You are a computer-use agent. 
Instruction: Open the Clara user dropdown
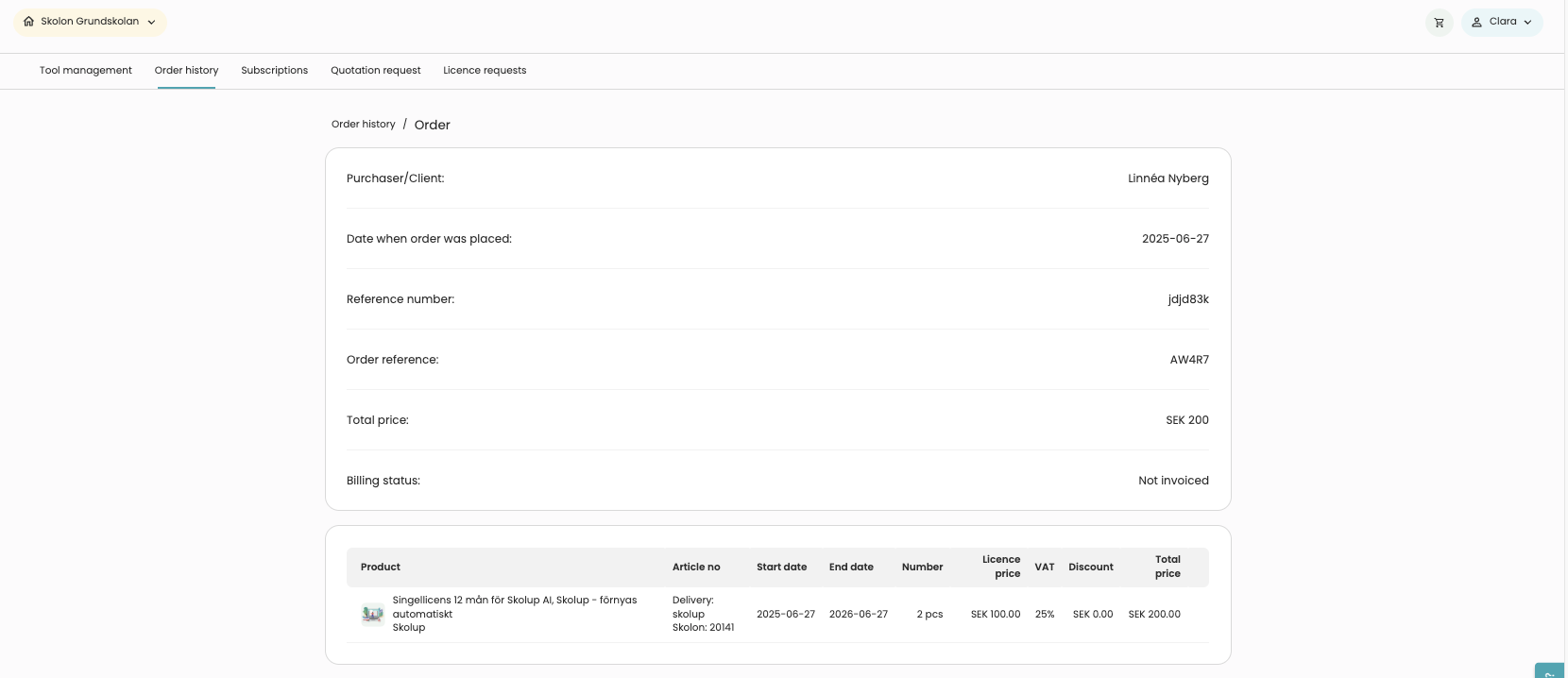click(1502, 23)
